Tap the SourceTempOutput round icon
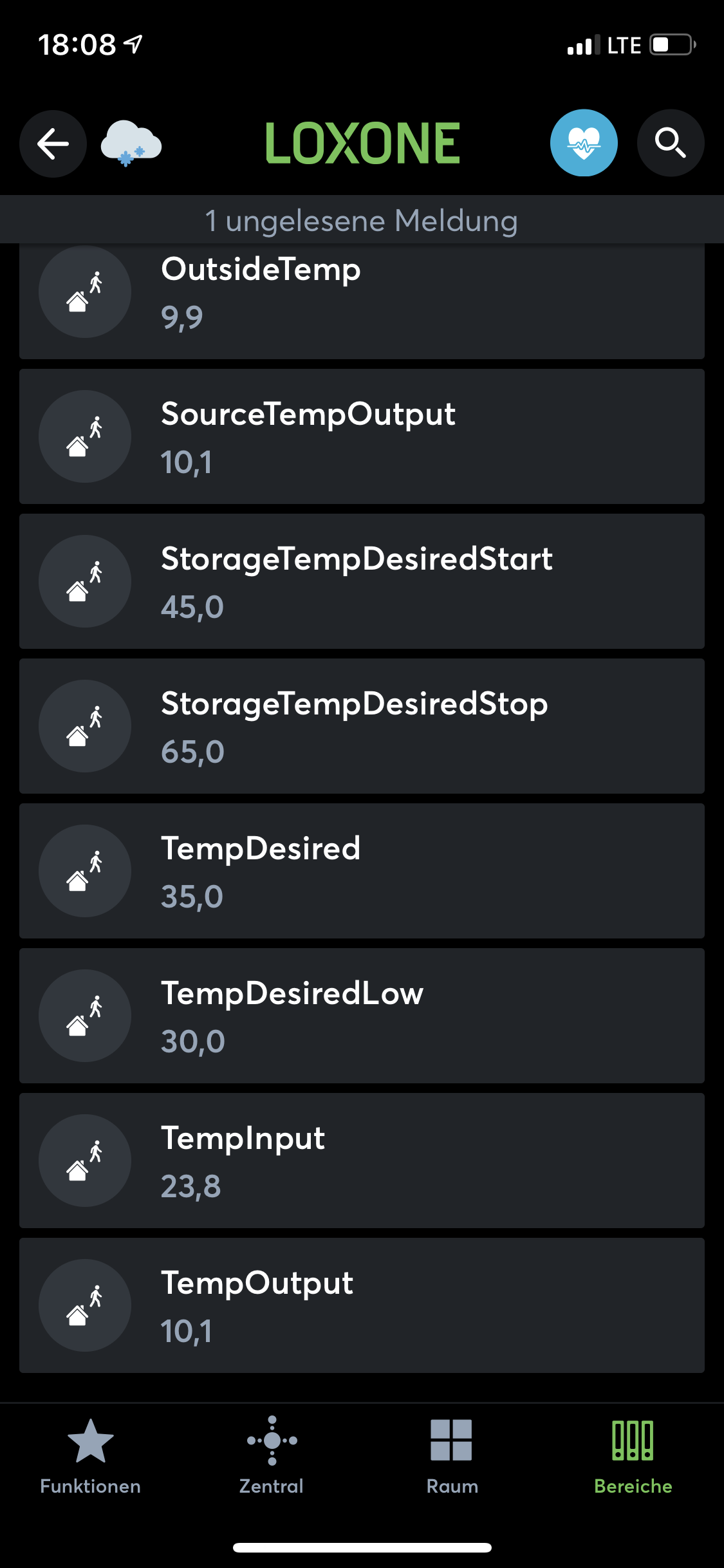The height and width of the screenshot is (1568, 724). [x=85, y=436]
